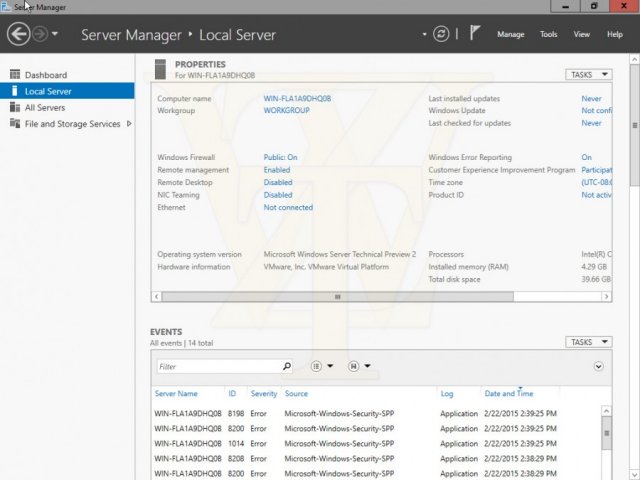The height and width of the screenshot is (480, 640).
Task: Open the notifications flag
Action: [x=474, y=33]
